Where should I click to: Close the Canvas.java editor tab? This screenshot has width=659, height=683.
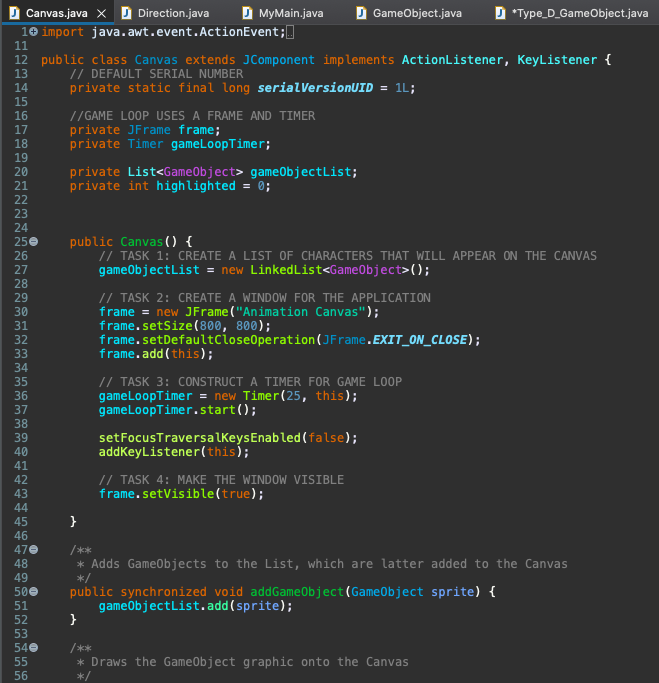101,14
